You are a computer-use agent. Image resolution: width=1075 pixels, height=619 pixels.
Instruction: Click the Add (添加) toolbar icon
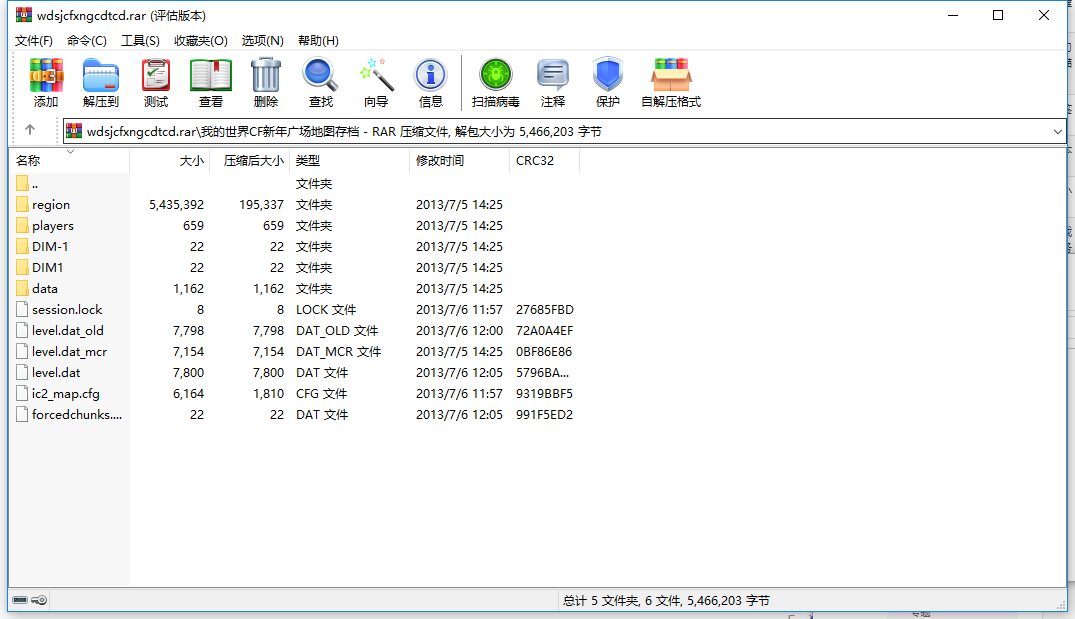click(46, 75)
